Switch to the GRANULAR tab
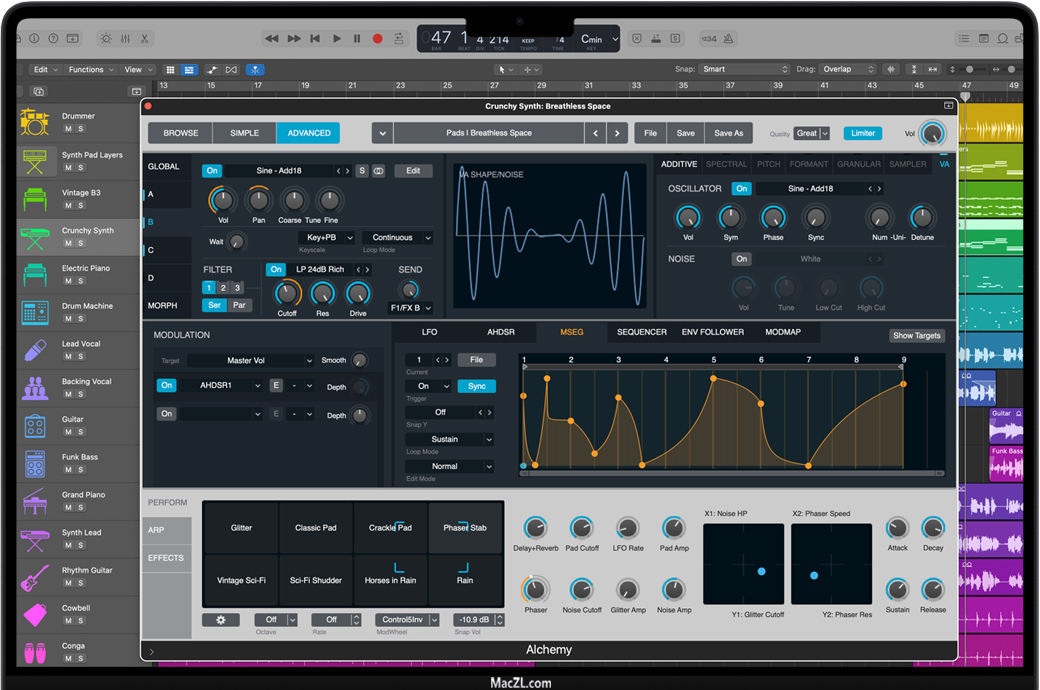 tap(858, 164)
